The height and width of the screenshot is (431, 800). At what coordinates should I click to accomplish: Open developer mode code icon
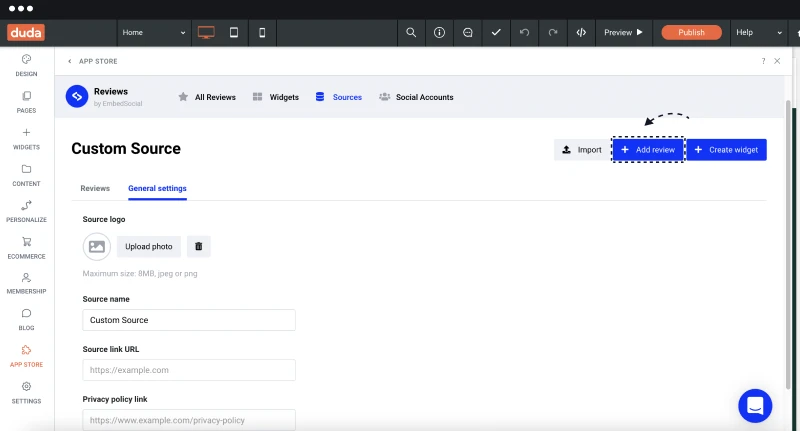tap(581, 33)
